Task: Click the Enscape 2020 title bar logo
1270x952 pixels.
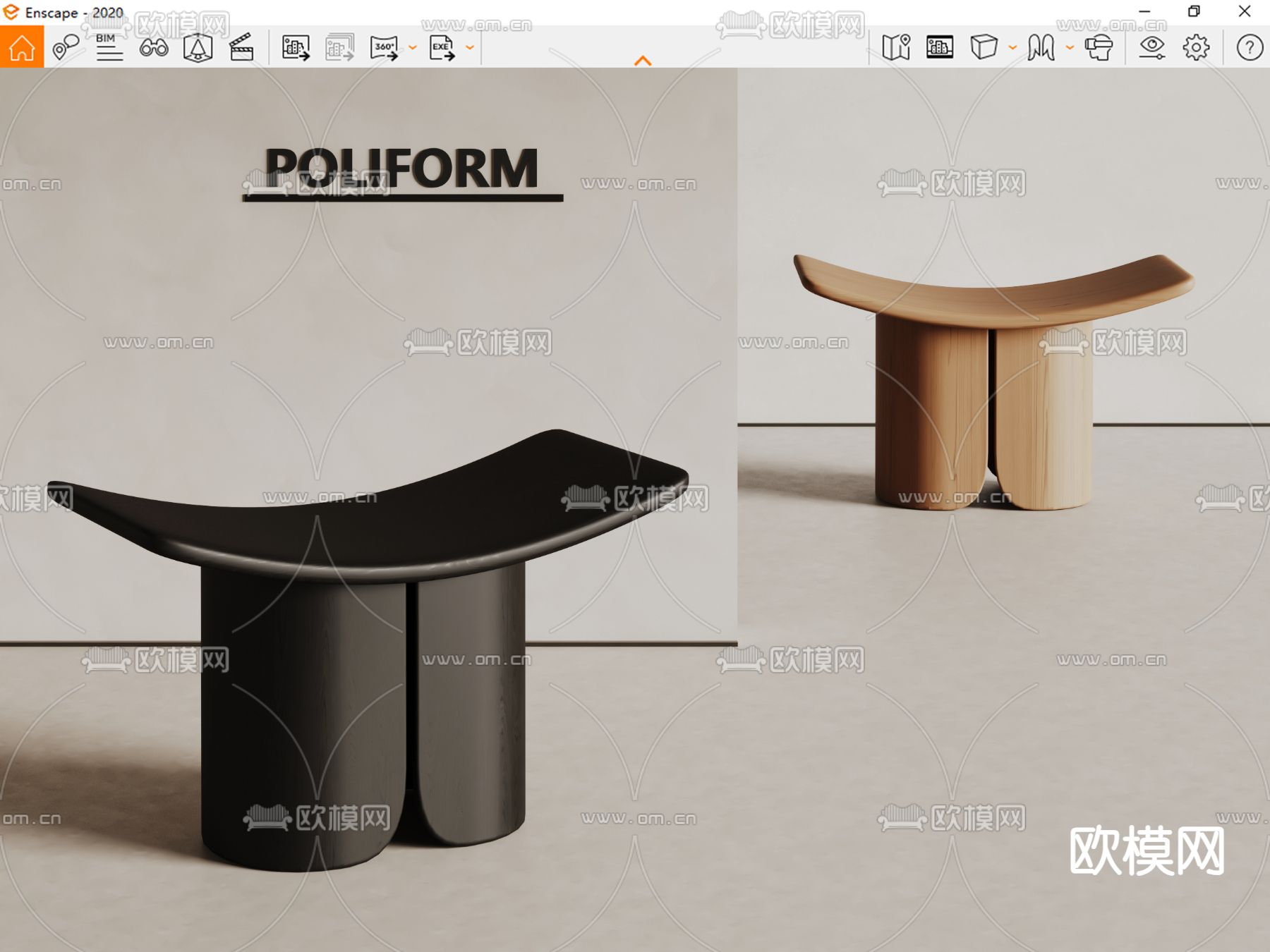Action: click(x=10, y=12)
